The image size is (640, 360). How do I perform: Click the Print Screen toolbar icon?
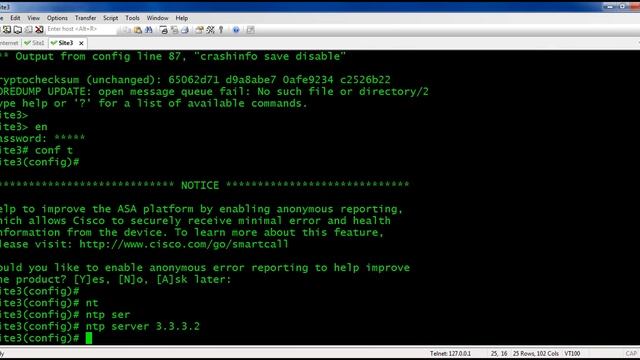pyautogui.click(x=164, y=29)
